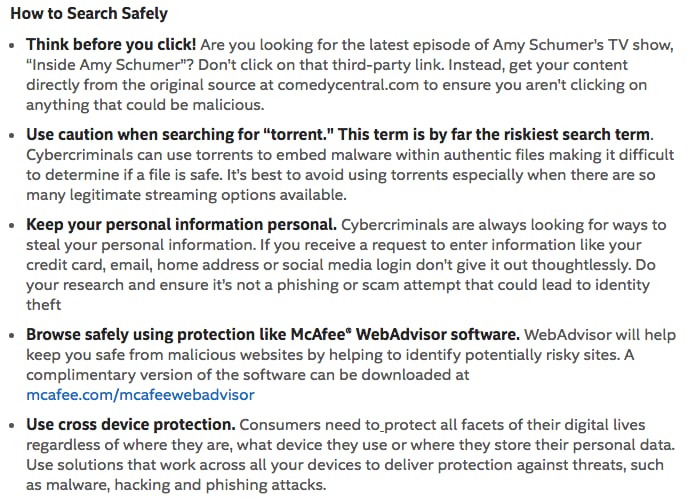The image size is (693, 504).
Task: Open the mcafee.com/mcafeewebadvisor link
Action: 141,395
